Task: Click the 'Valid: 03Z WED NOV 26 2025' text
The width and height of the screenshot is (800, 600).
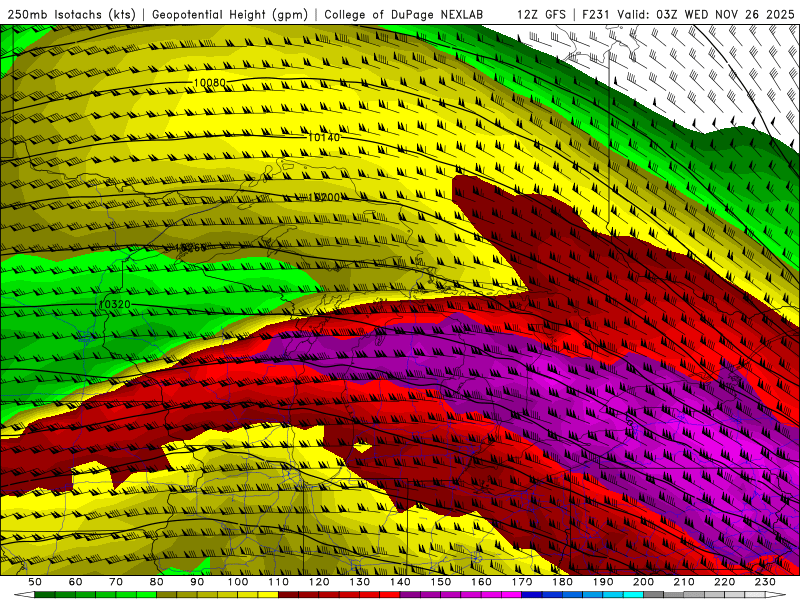Action: click(706, 15)
